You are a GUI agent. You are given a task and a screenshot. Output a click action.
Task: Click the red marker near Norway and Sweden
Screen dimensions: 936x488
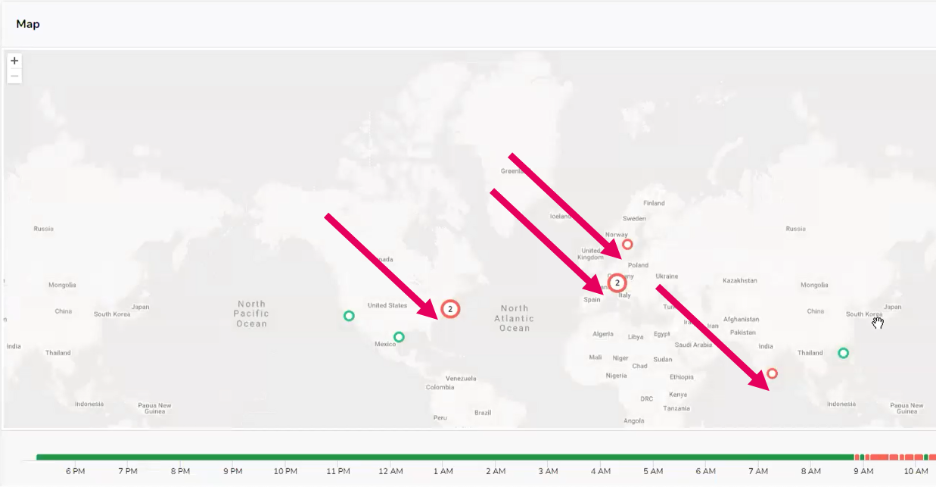point(628,244)
